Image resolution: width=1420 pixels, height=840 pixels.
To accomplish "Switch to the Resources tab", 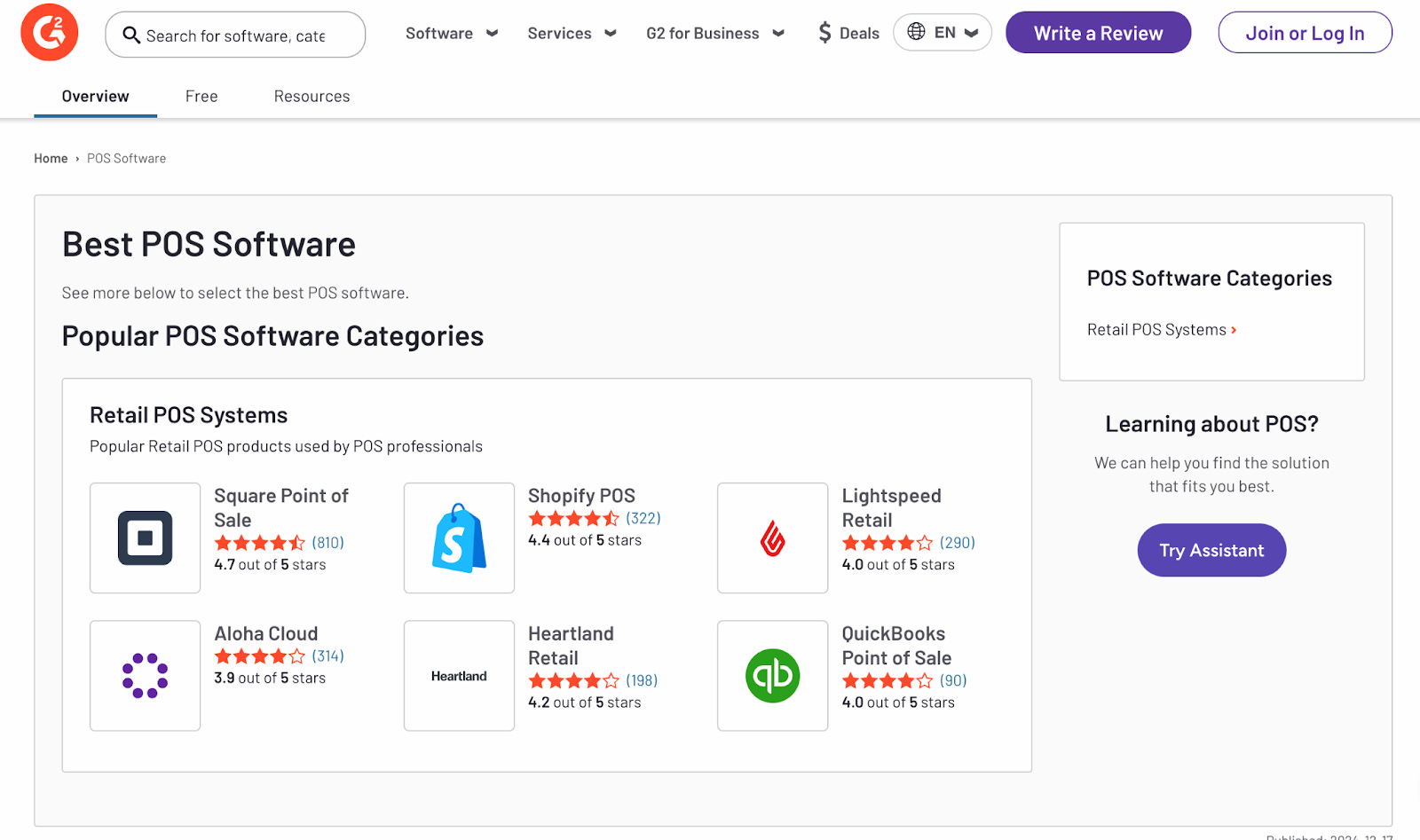I will [312, 96].
